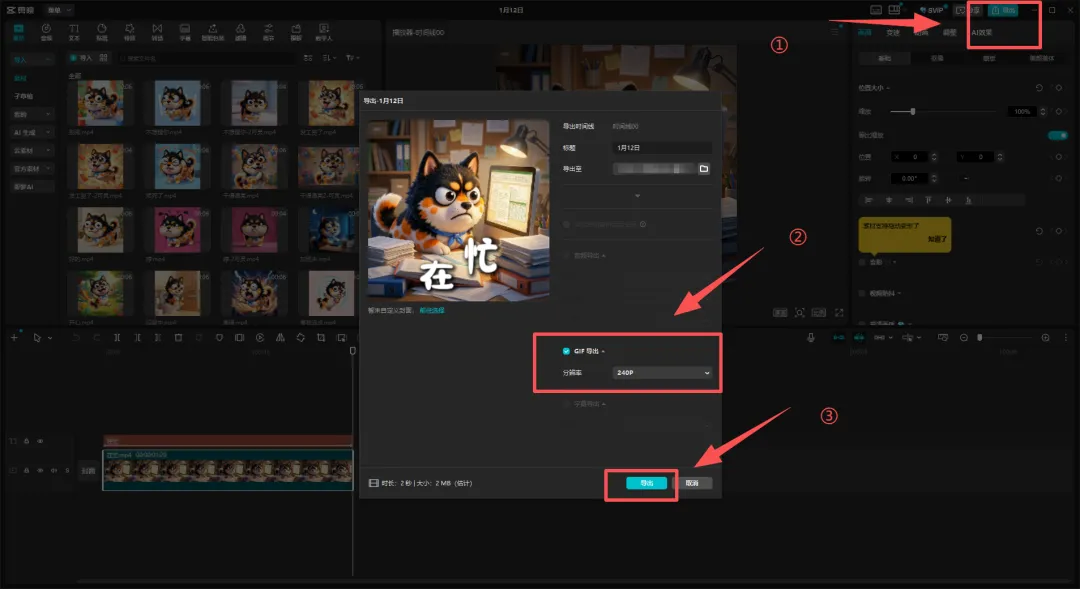Viewport: 1080px width, 589px height.
Task: Open the filter dropdown in media panel
Action: click(x=352, y=58)
